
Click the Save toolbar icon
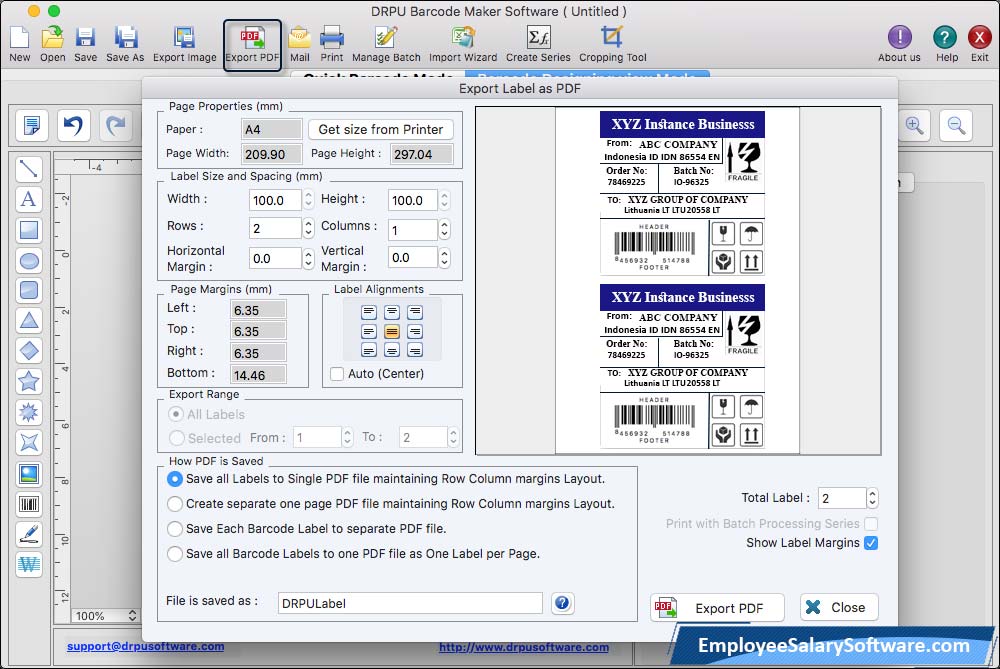[85, 44]
